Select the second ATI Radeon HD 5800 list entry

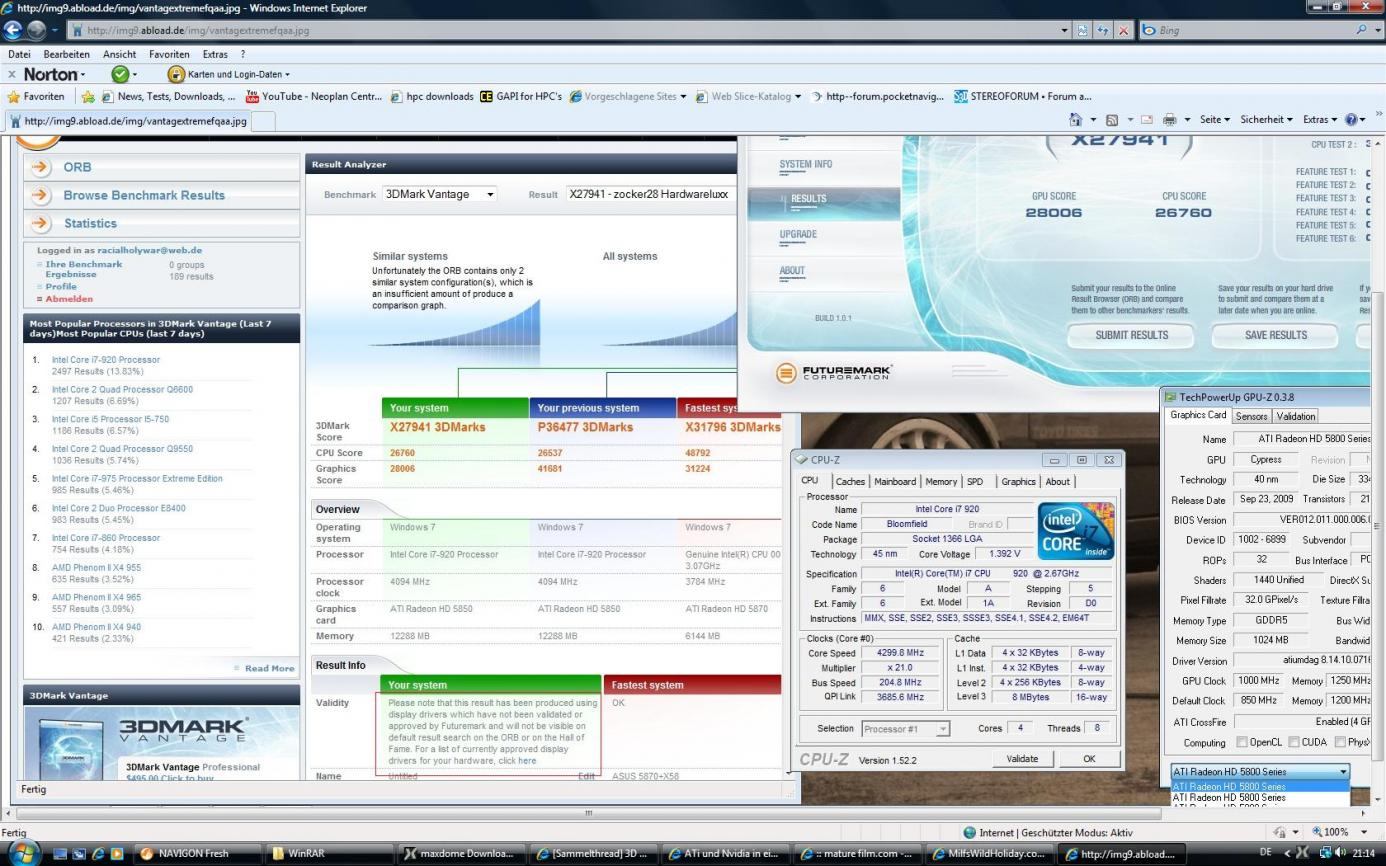click(x=1260, y=798)
